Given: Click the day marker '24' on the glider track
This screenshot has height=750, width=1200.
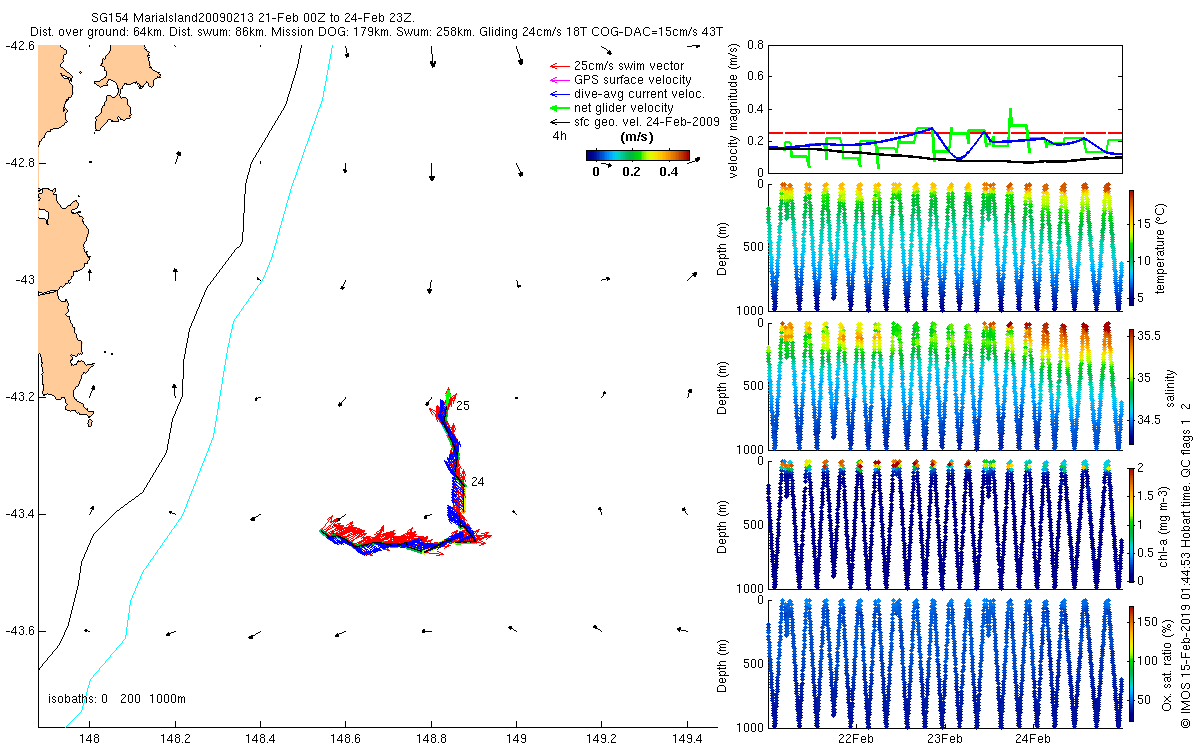Looking at the screenshot, I should 477,482.
